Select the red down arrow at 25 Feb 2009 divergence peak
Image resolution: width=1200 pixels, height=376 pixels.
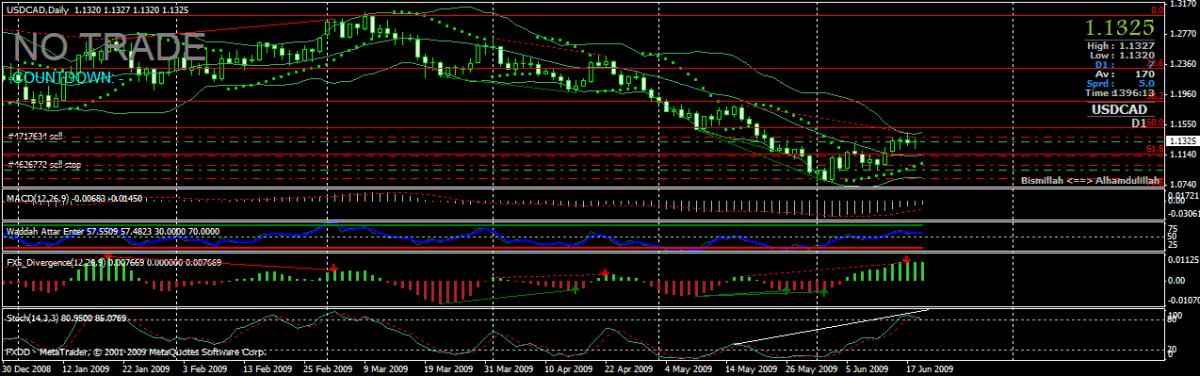(x=332, y=268)
